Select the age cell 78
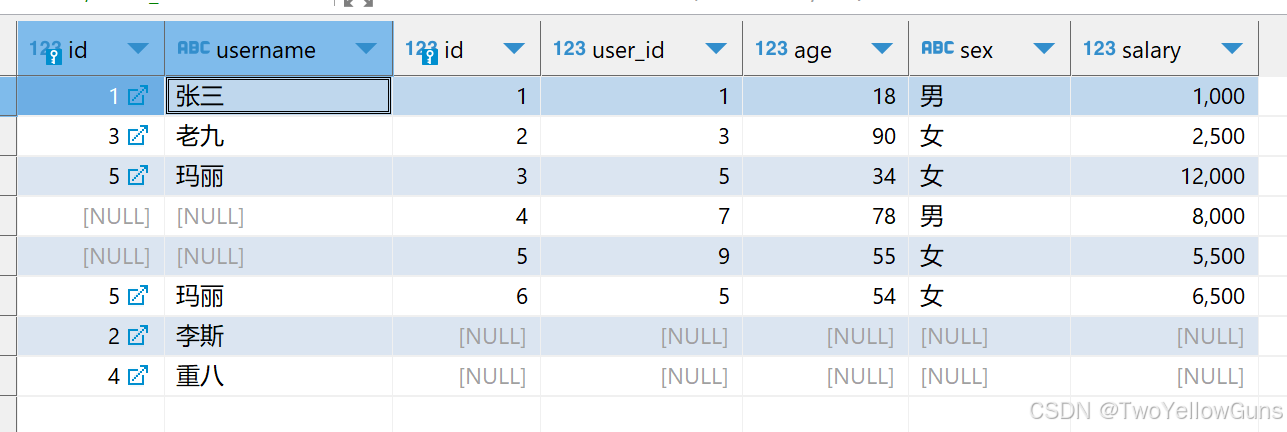 point(825,216)
